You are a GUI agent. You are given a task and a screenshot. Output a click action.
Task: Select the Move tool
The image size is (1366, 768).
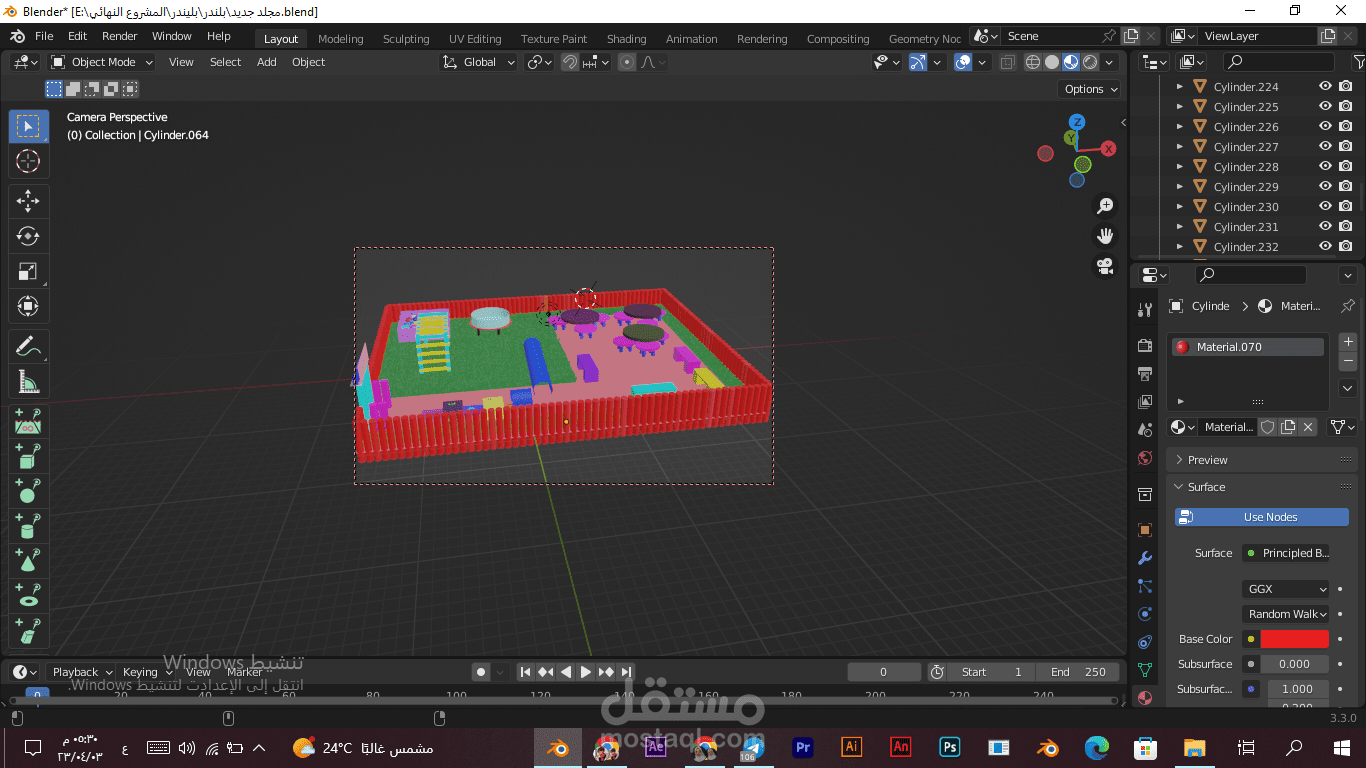point(28,200)
